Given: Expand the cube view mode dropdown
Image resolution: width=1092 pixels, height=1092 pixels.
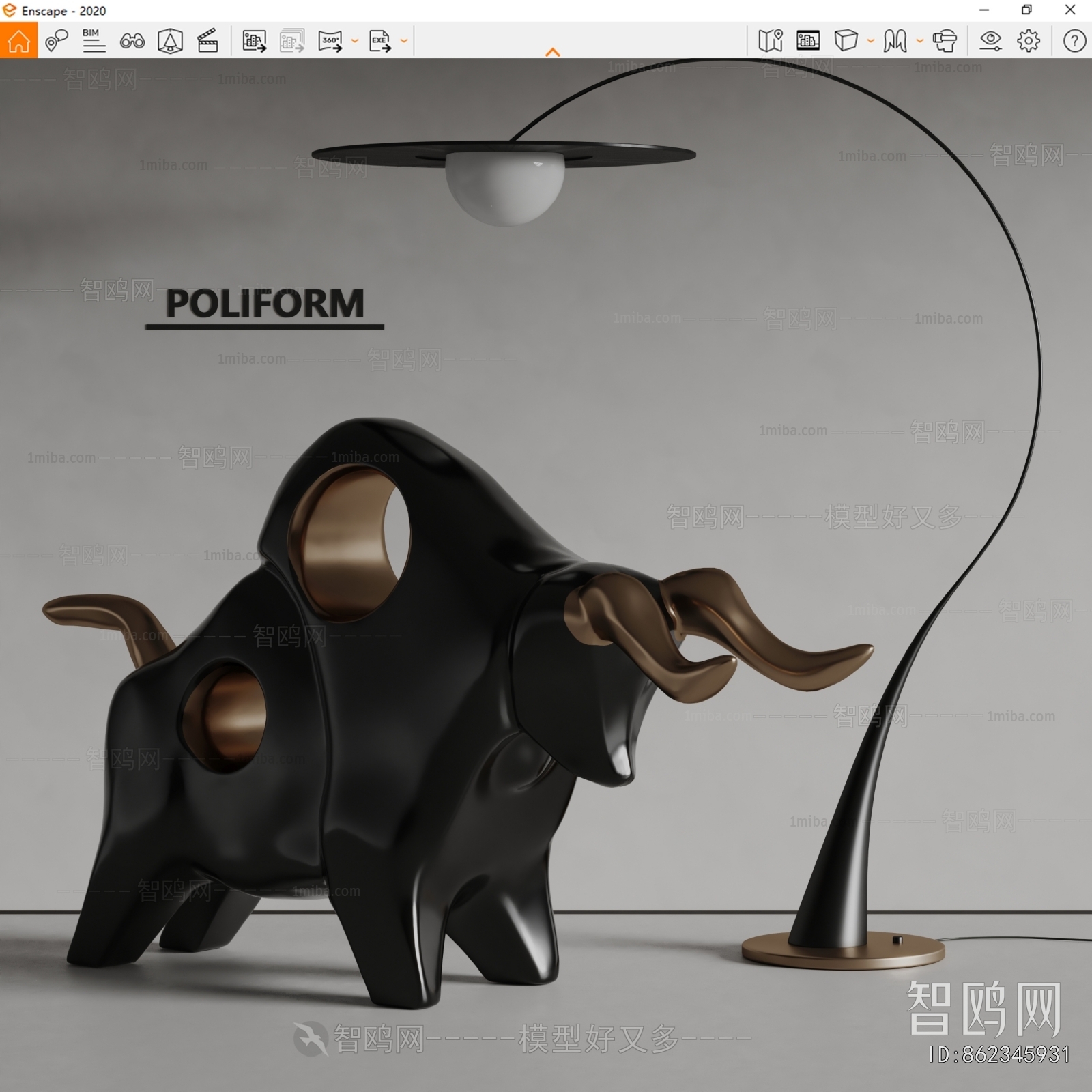Looking at the screenshot, I should coord(871,41).
